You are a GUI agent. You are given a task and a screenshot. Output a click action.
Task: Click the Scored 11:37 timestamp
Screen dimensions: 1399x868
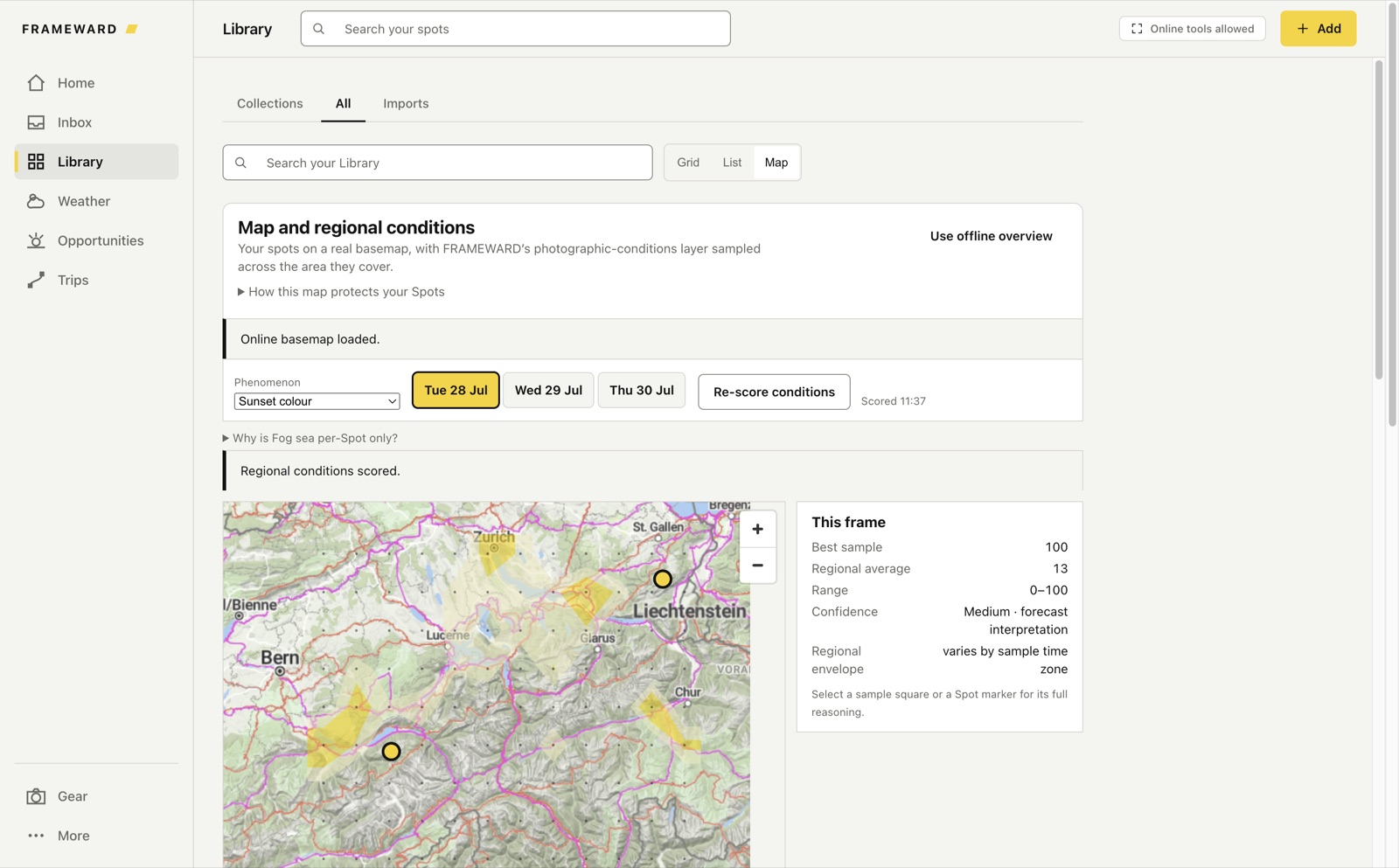[893, 401]
